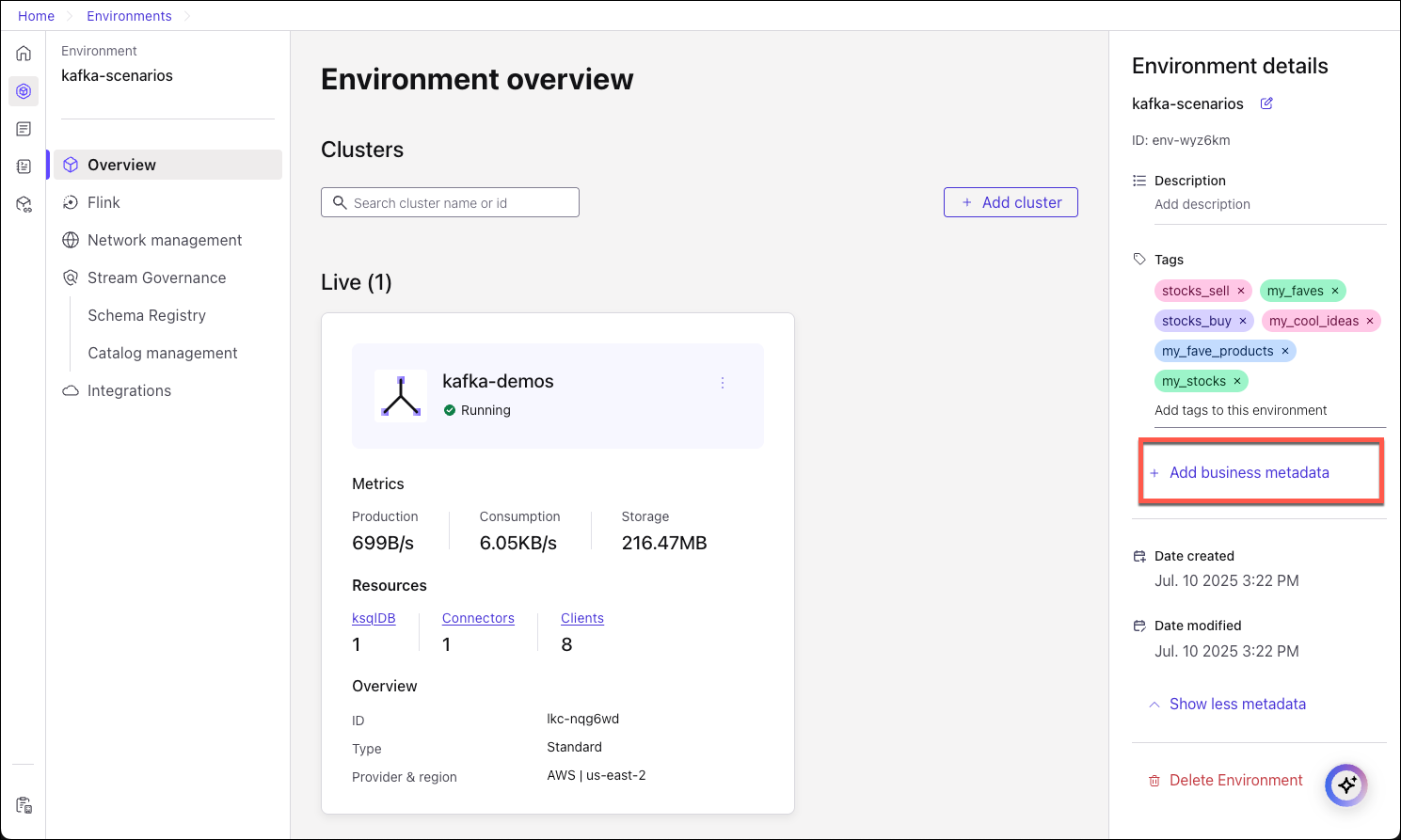The image size is (1401, 840).
Task: Remove the my_cool_ideas tag
Action: click(1370, 321)
